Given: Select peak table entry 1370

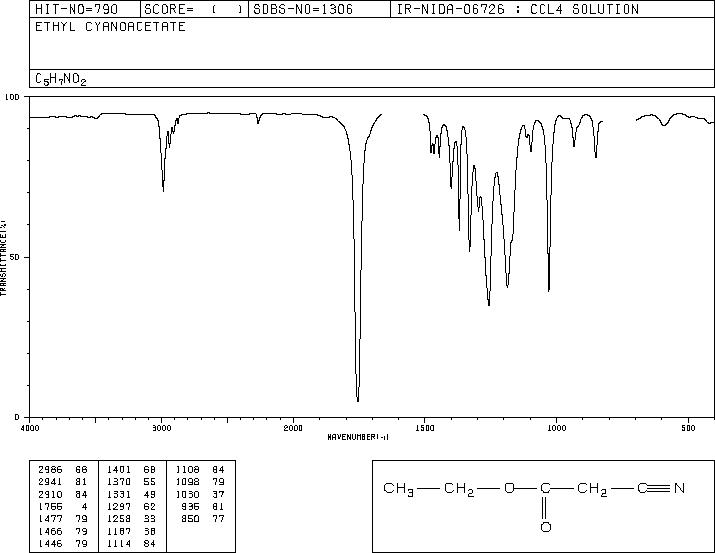Looking at the screenshot, I should pyautogui.click(x=119, y=482).
